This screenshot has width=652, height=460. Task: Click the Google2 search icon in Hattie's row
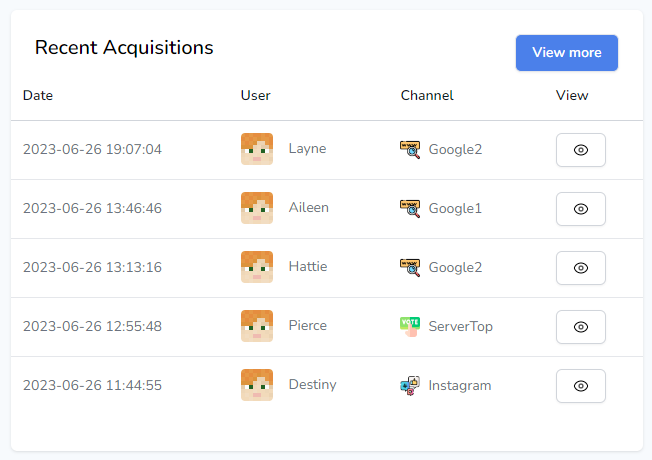[x=410, y=268]
